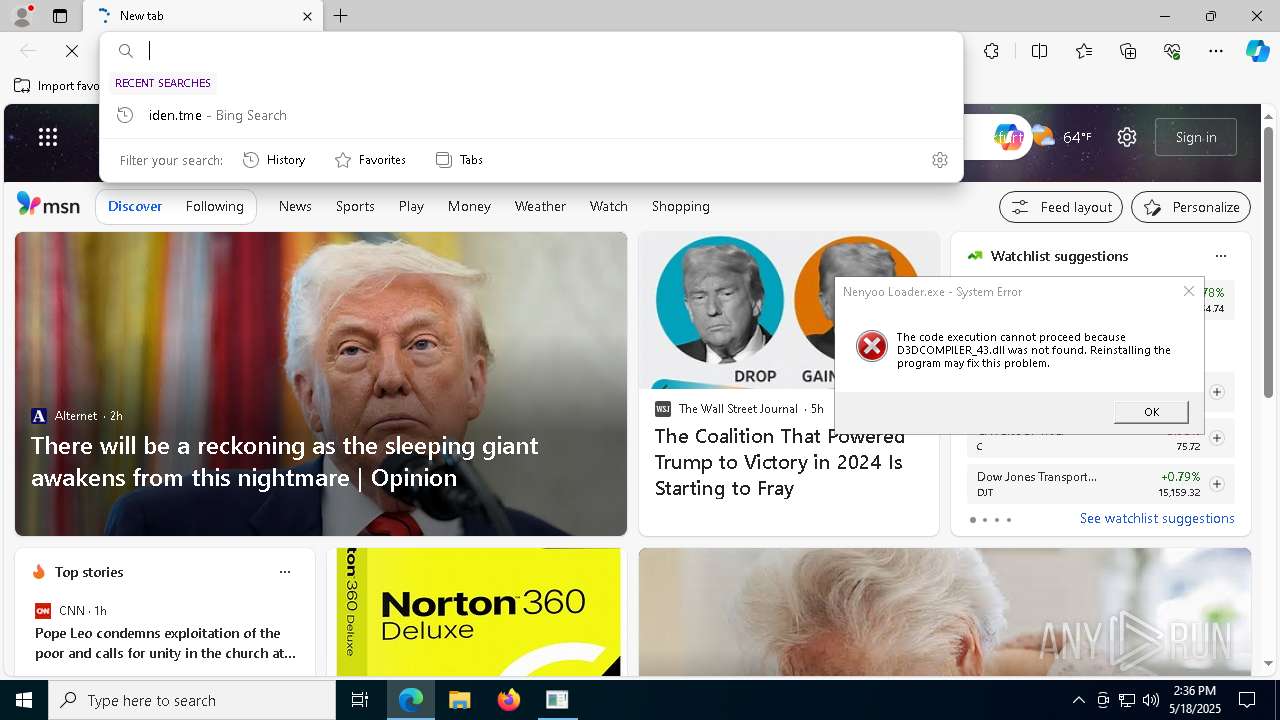This screenshot has width=1280, height=720.
Task: Open the volume control tray icon
Action: point(1150,700)
